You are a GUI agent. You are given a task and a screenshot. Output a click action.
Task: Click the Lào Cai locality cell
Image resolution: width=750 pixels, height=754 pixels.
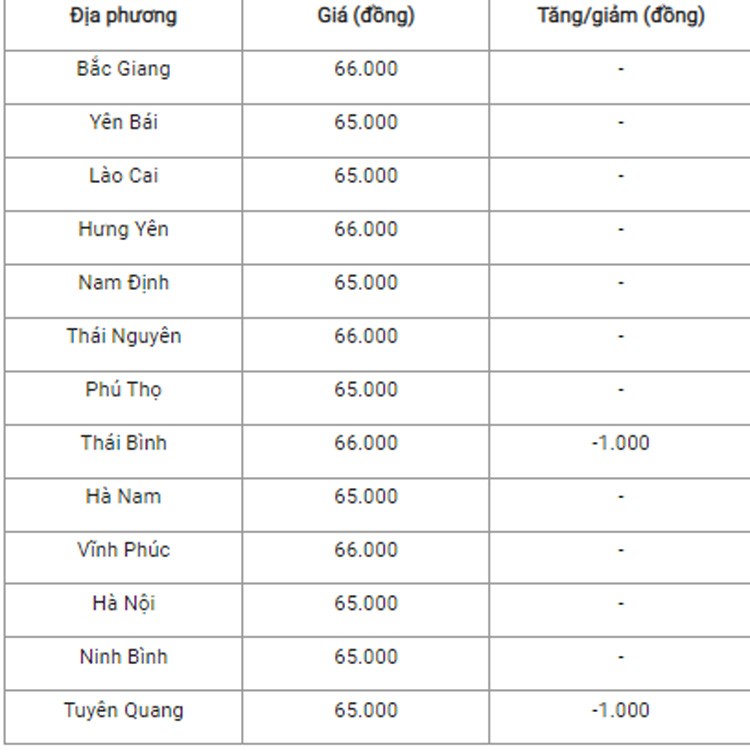[123, 176]
